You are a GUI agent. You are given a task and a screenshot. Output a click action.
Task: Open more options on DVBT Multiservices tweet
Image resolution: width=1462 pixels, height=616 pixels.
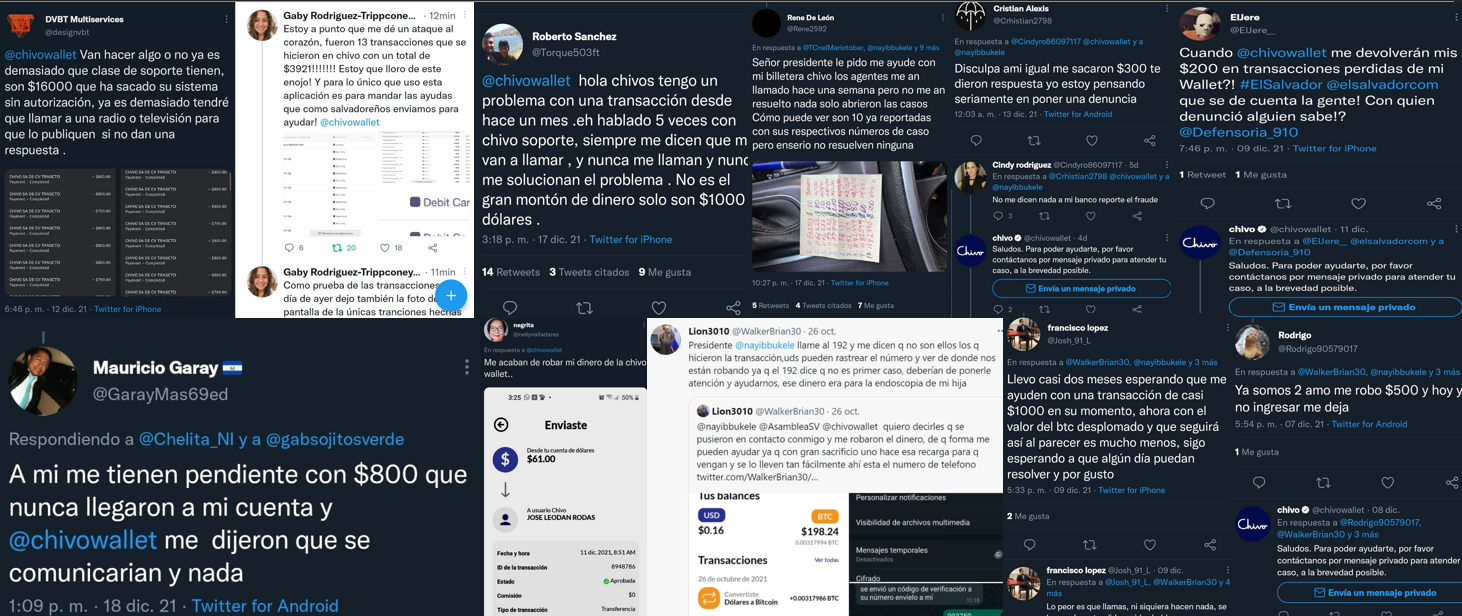click(226, 19)
